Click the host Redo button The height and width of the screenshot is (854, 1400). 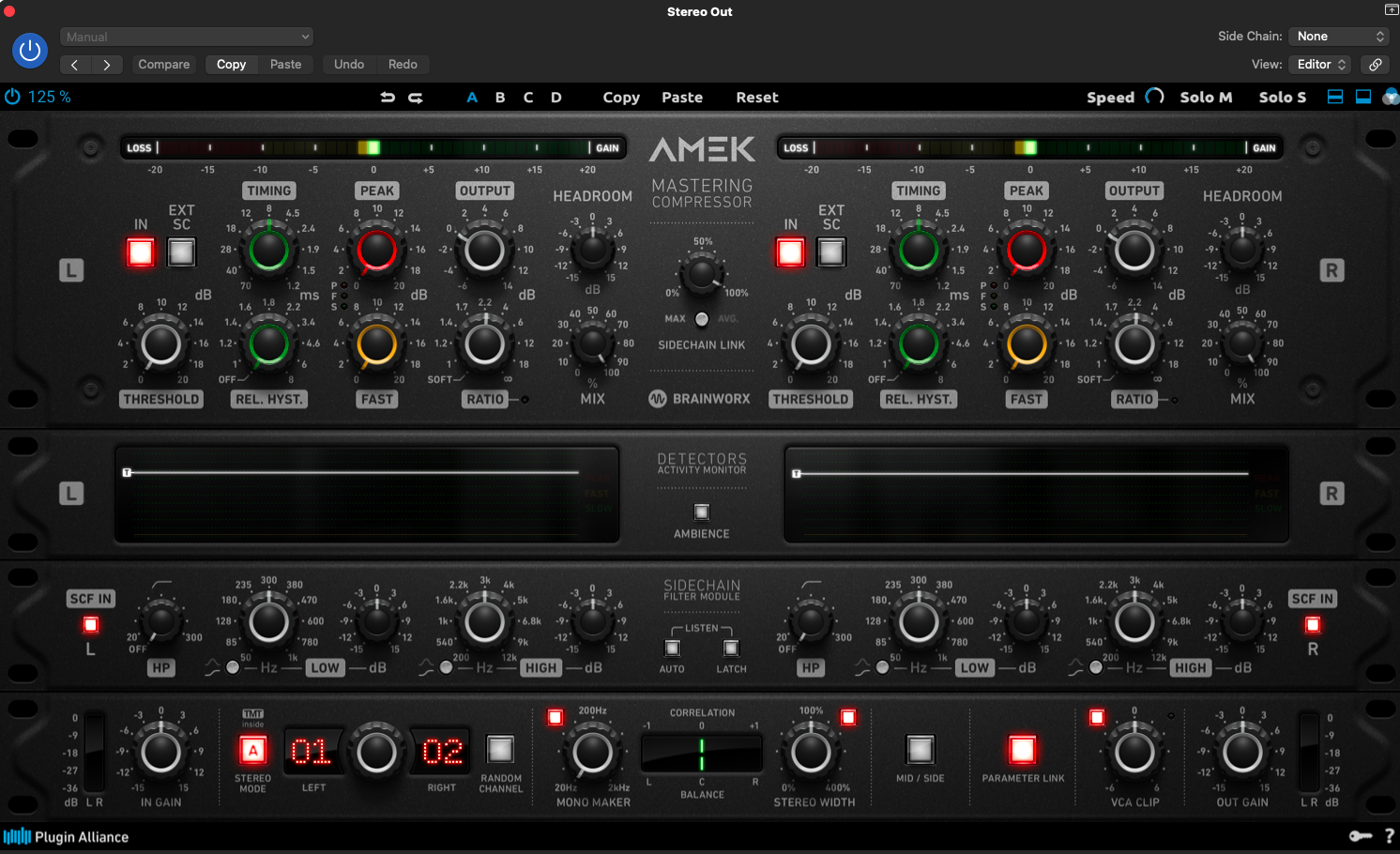403,64
